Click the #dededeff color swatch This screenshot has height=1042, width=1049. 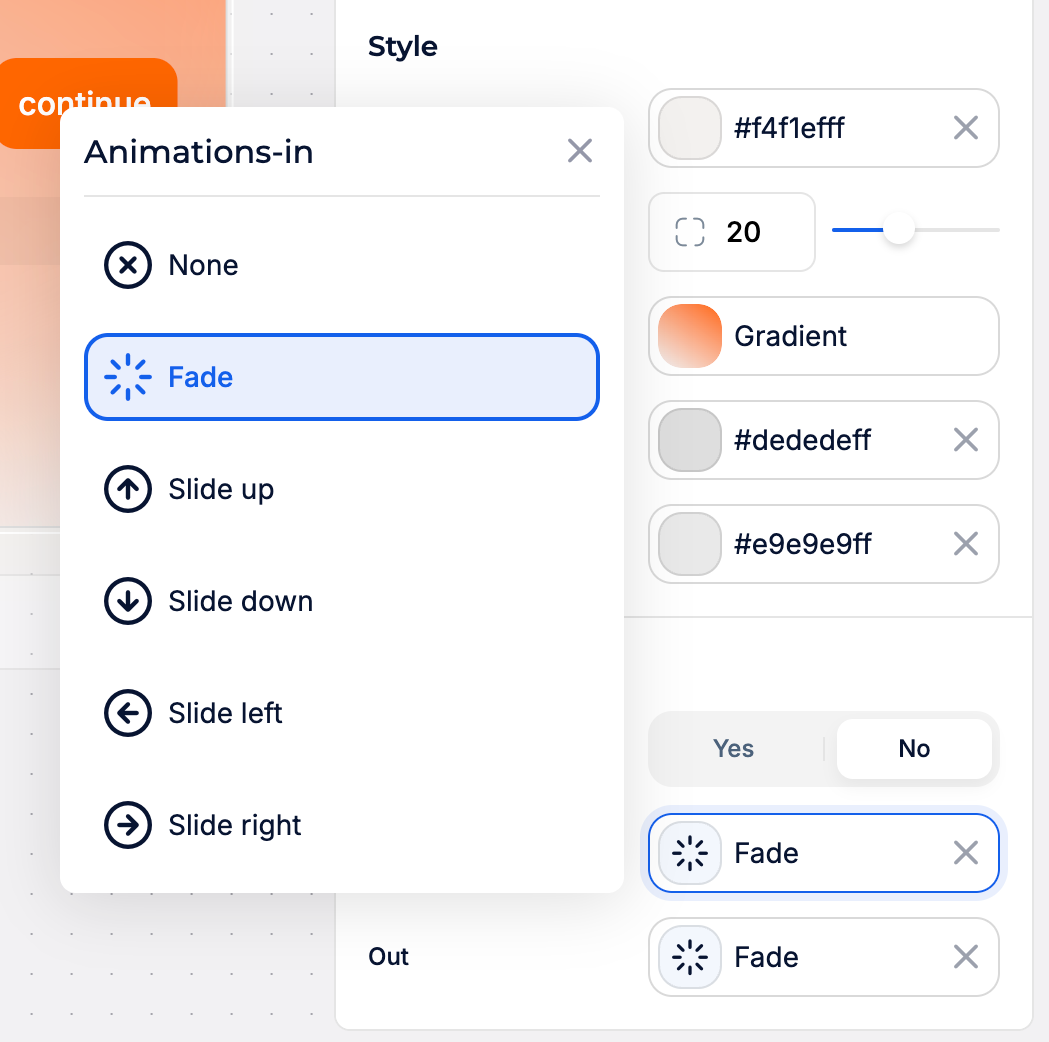click(x=688, y=440)
